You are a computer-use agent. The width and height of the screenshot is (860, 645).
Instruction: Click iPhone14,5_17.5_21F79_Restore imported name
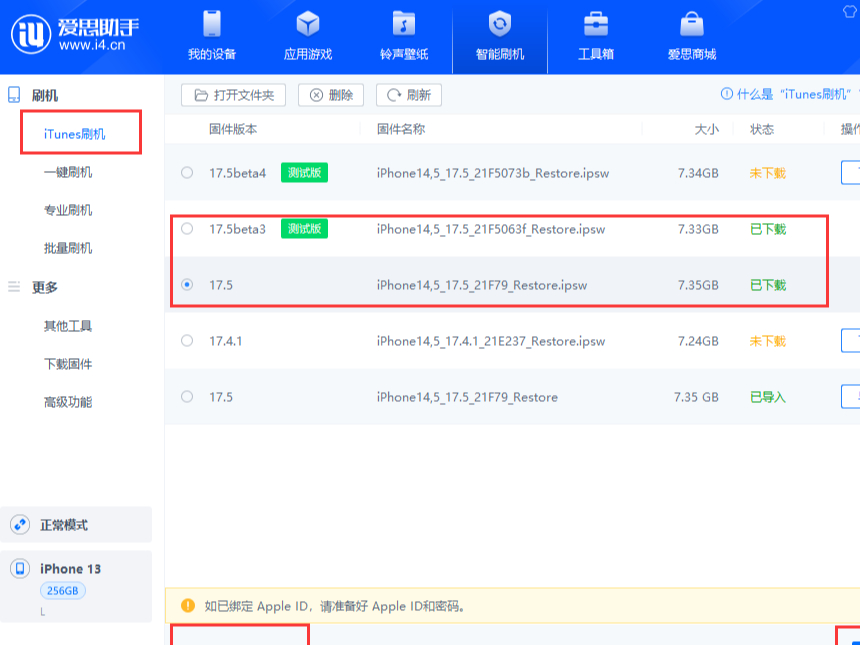point(467,397)
